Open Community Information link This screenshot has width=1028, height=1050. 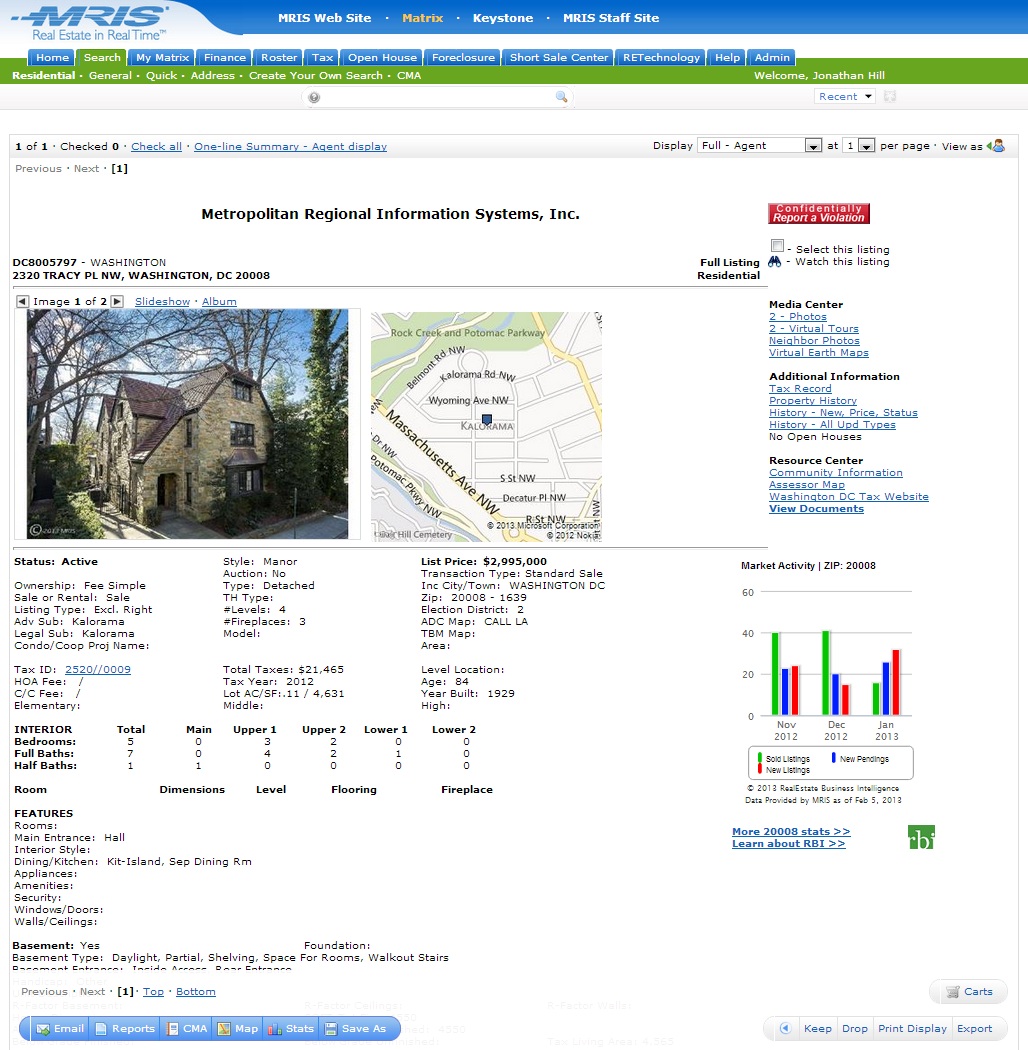click(836, 473)
